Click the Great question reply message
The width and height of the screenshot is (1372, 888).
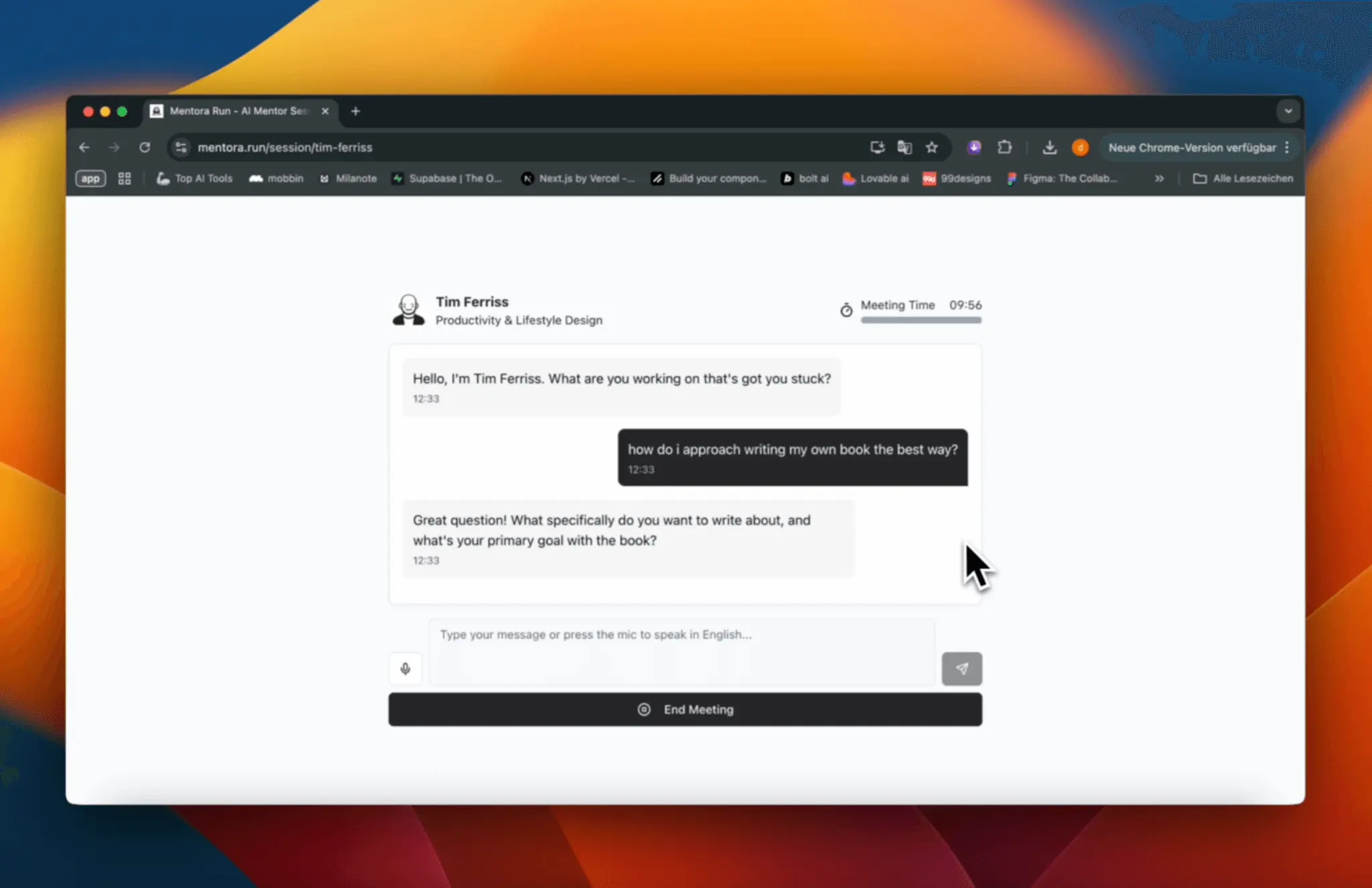pos(628,538)
